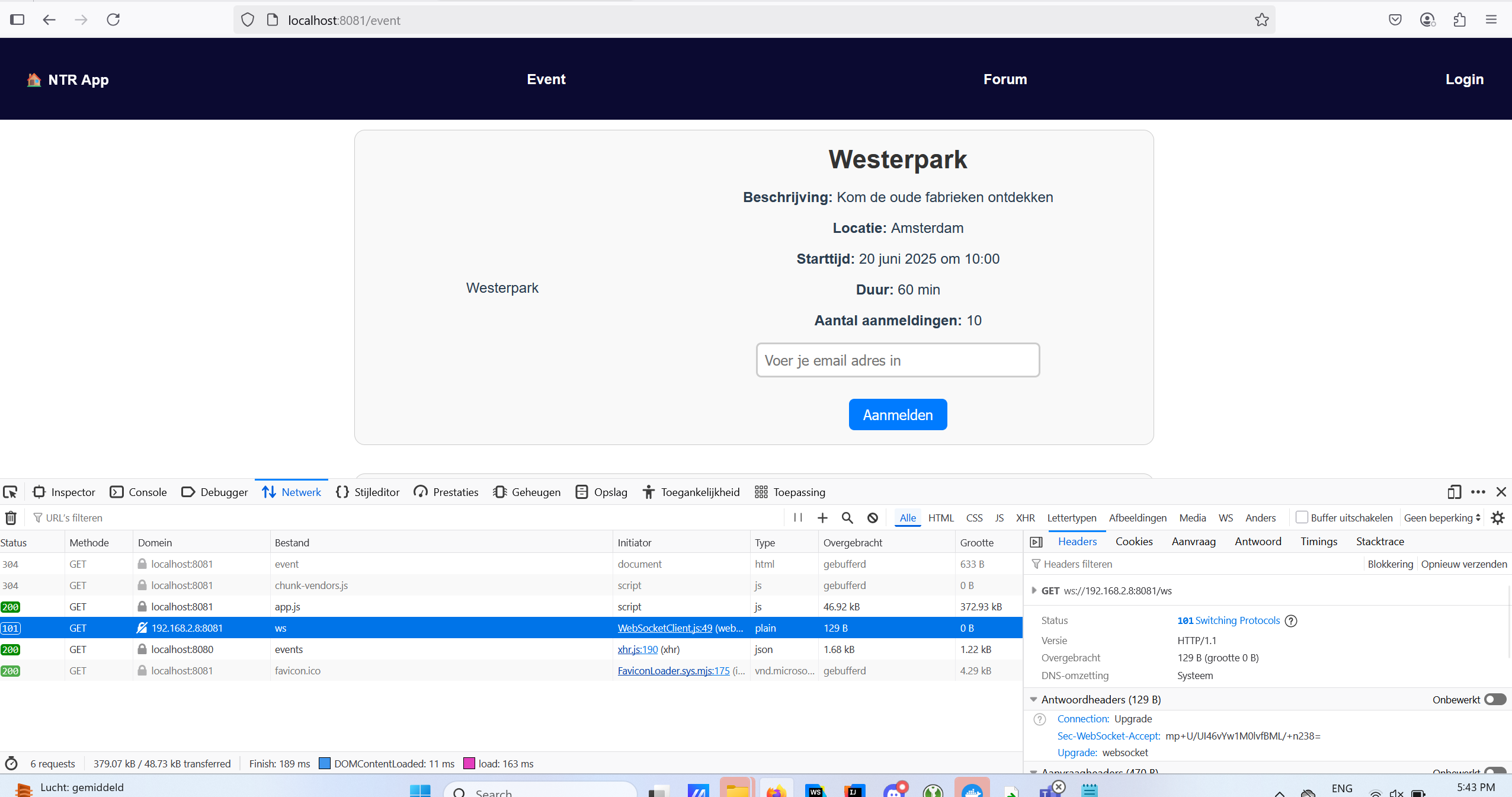This screenshot has height=797, width=1512.
Task: Click the clear network log trash icon
Action: coord(11,518)
